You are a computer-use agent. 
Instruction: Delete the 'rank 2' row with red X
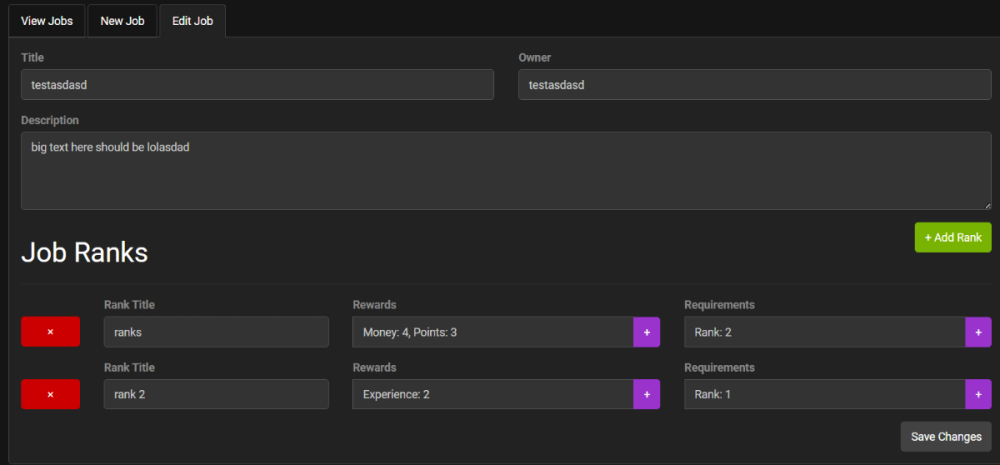[50, 394]
